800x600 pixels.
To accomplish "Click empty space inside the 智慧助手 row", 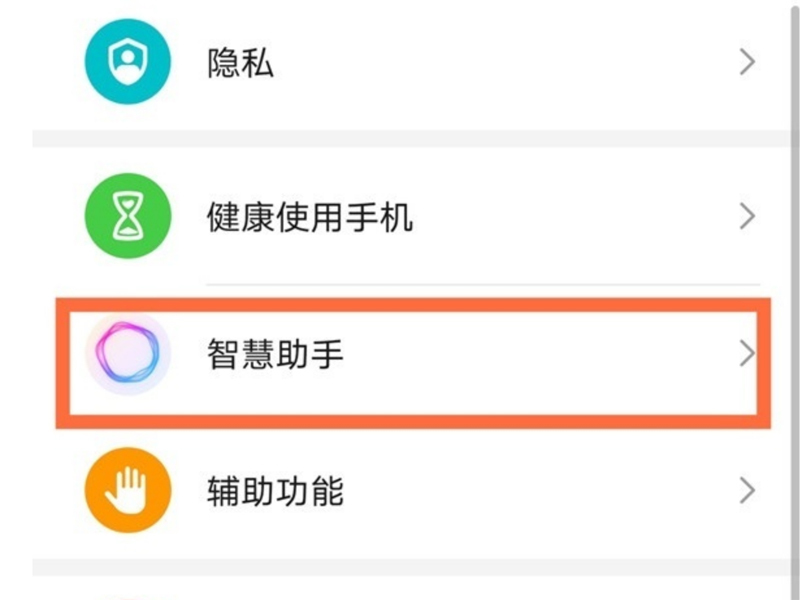I will (x=540, y=354).
